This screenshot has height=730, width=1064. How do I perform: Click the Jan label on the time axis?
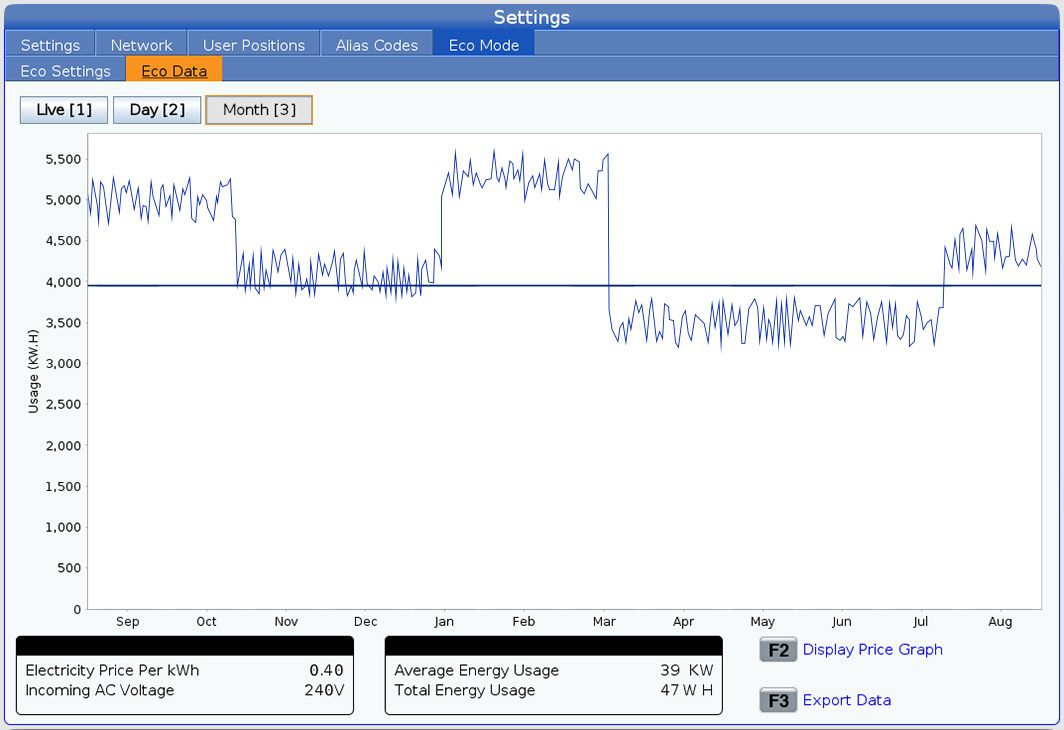pyautogui.click(x=443, y=621)
